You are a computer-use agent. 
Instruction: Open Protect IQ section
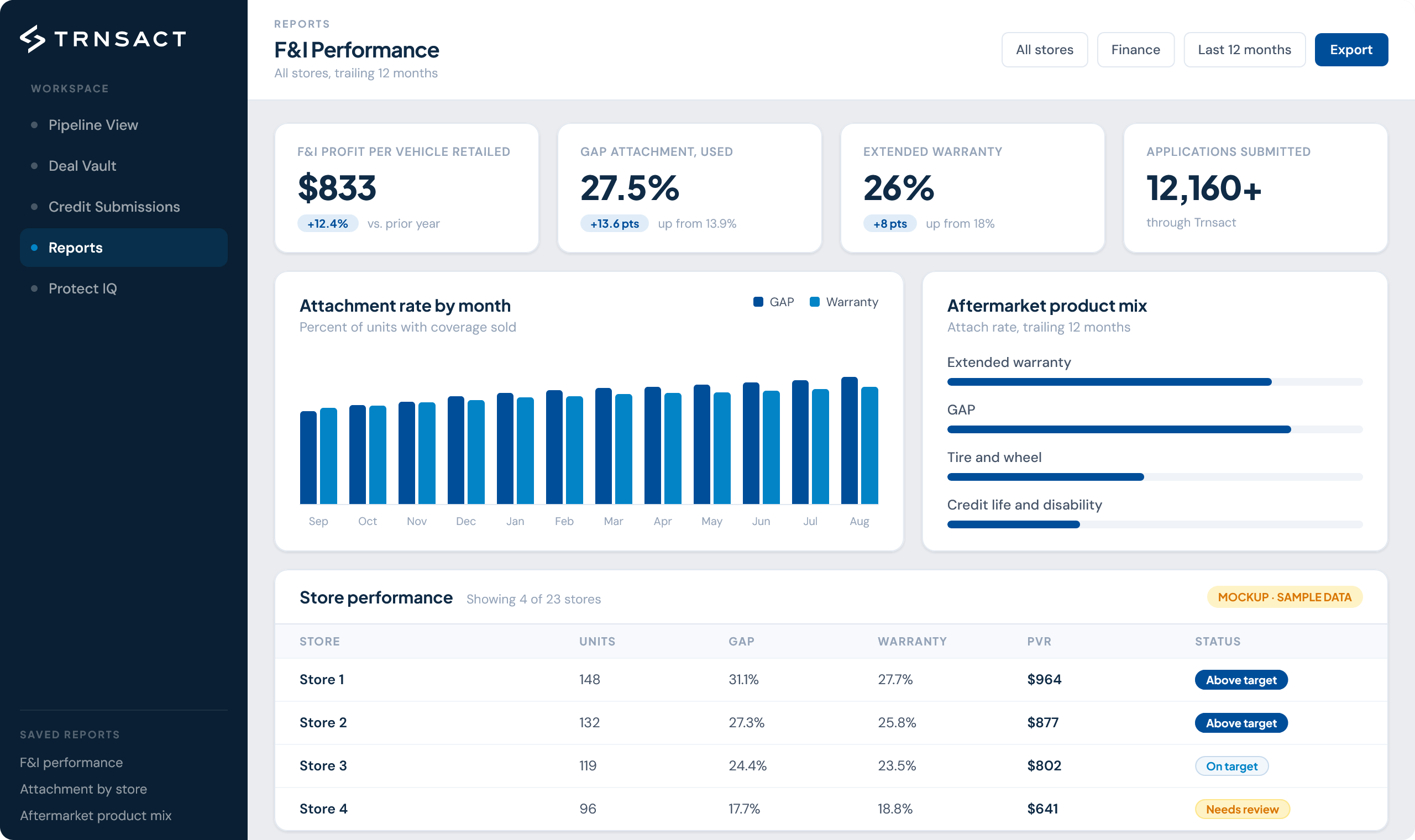[123, 288]
